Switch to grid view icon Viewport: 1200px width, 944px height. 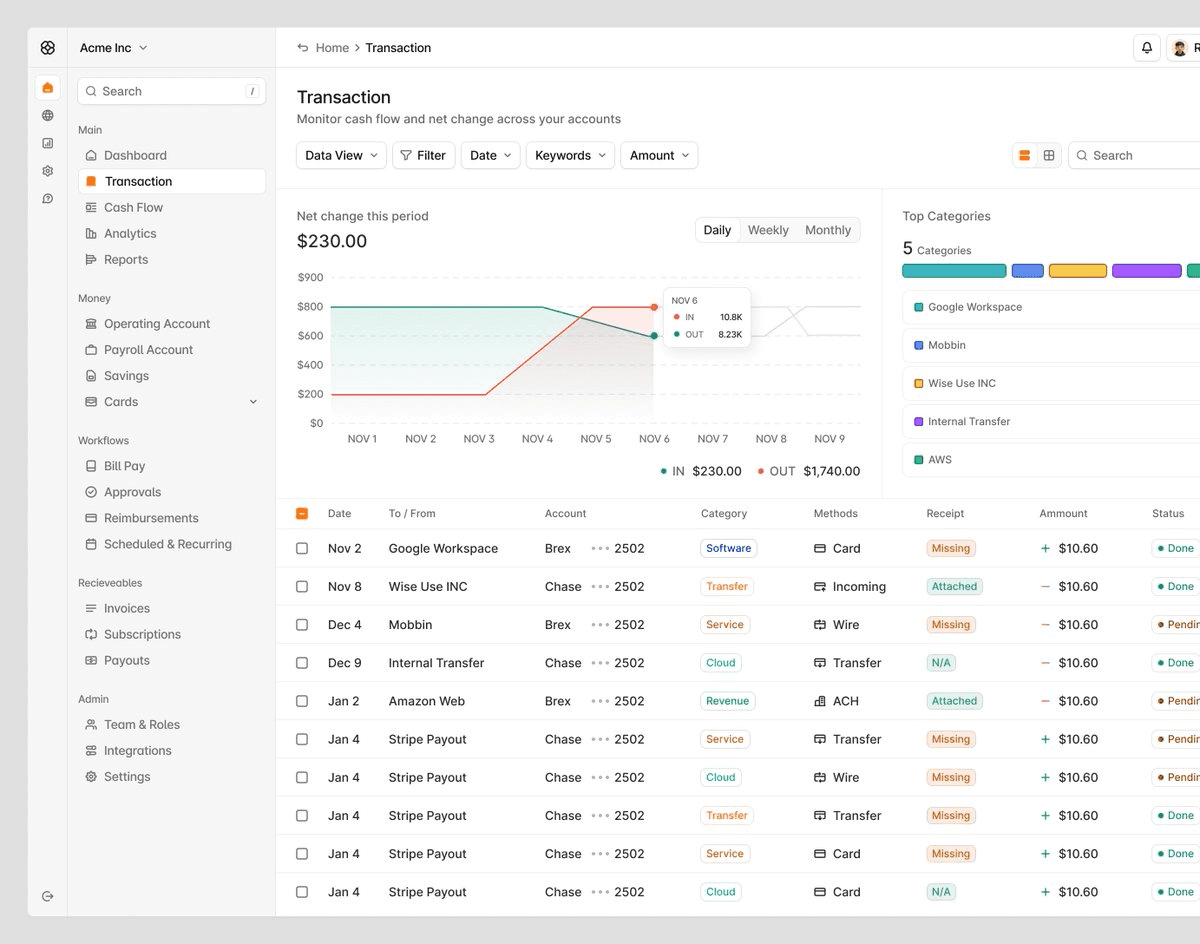point(1049,155)
